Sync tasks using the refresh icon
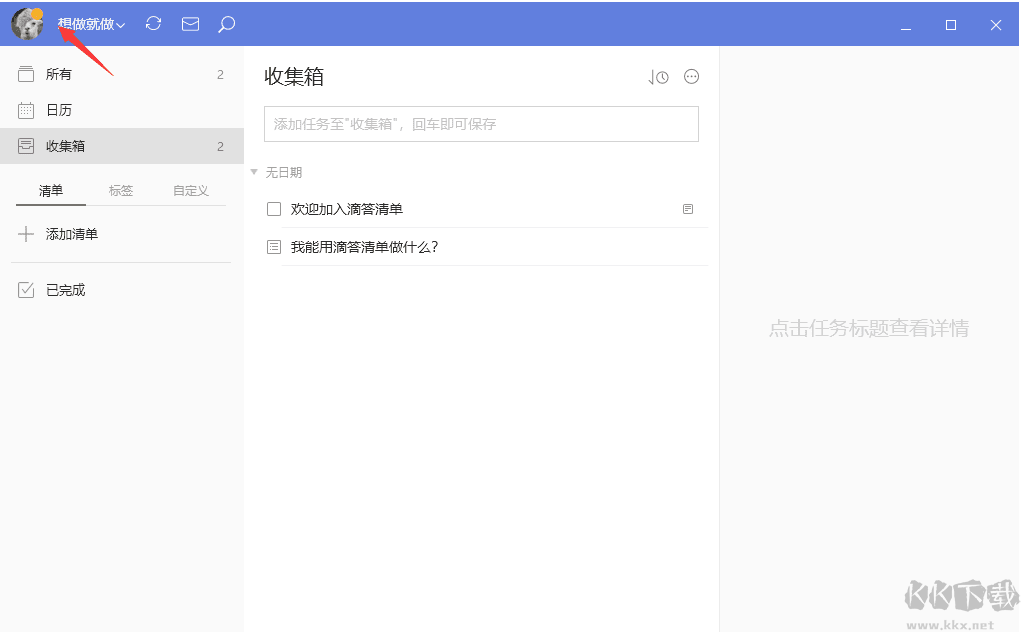Viewport: 1021px width, 632px height. click(x=153, y=23)
